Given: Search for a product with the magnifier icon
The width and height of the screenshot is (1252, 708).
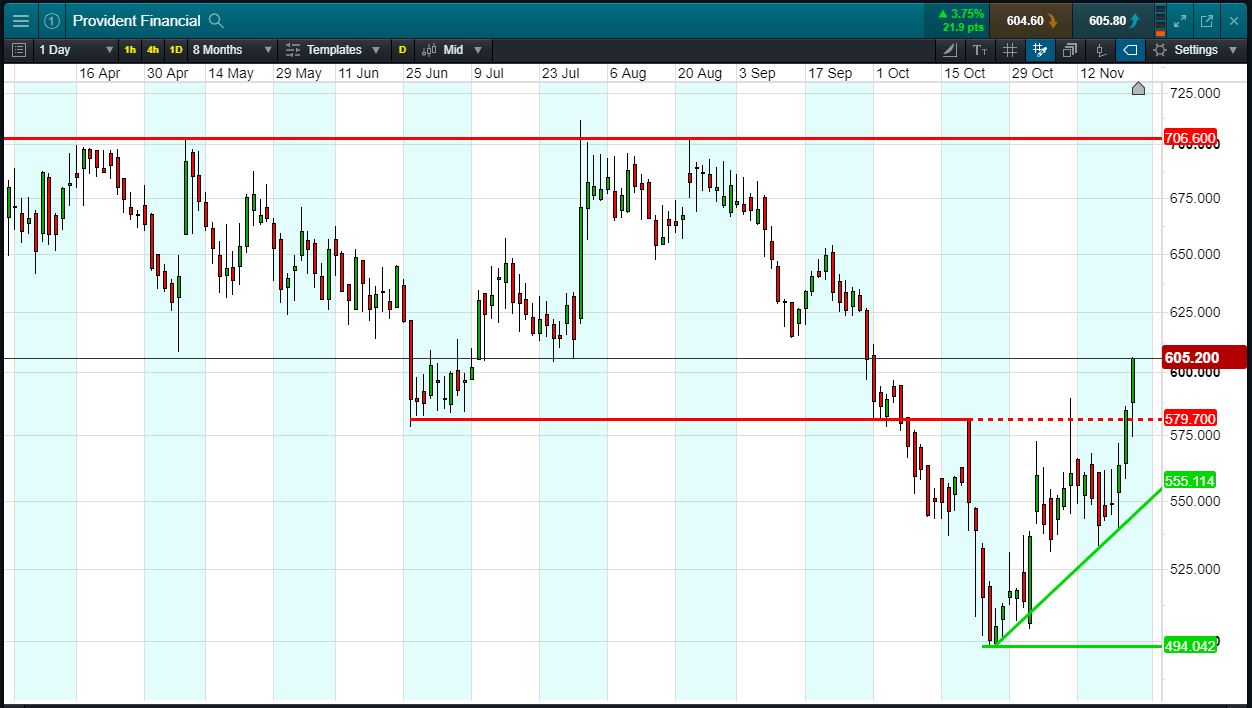Looking at the screenshot, I should [x=216, y=20].
